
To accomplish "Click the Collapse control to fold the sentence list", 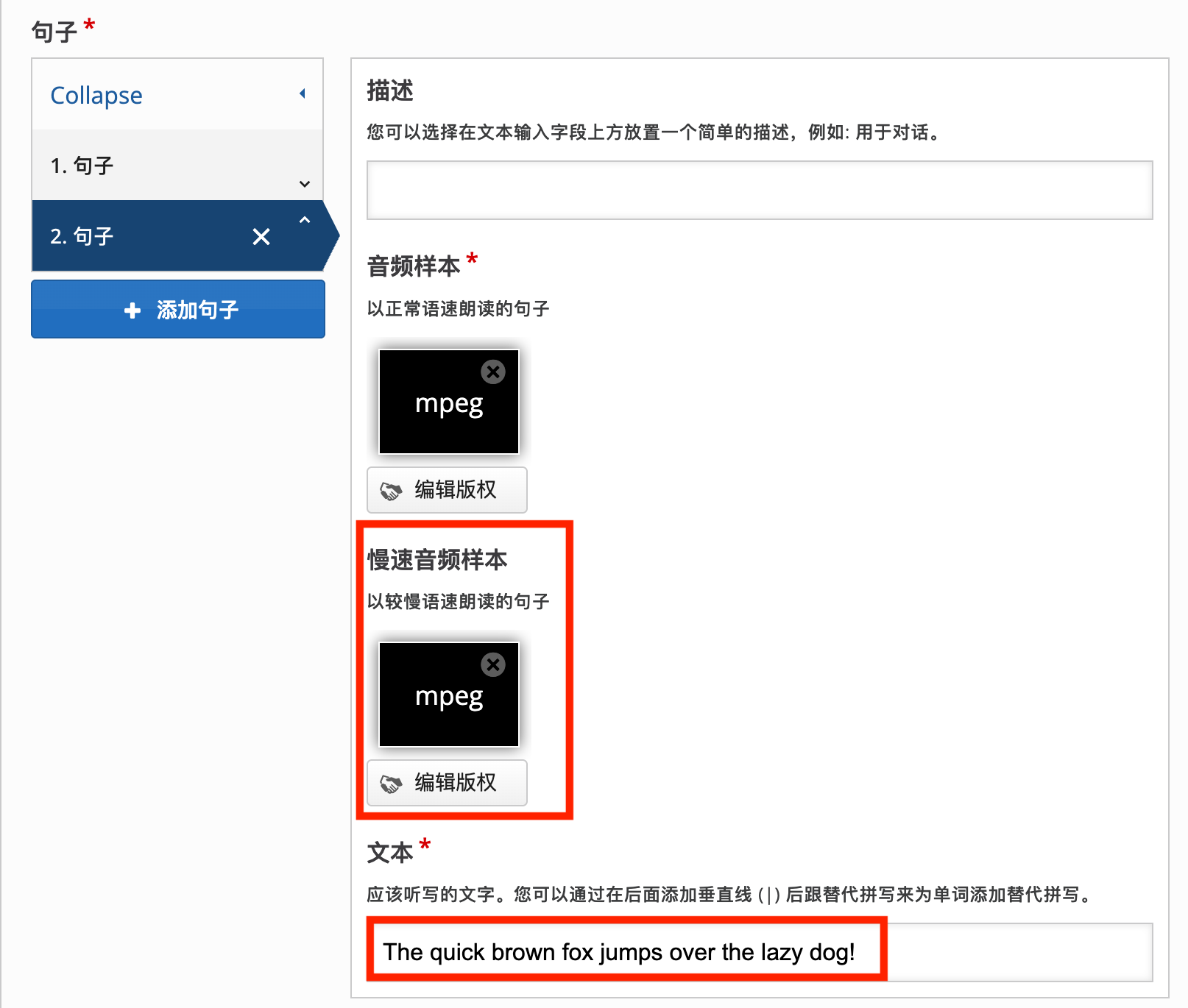I will click(x=96, y=94).
